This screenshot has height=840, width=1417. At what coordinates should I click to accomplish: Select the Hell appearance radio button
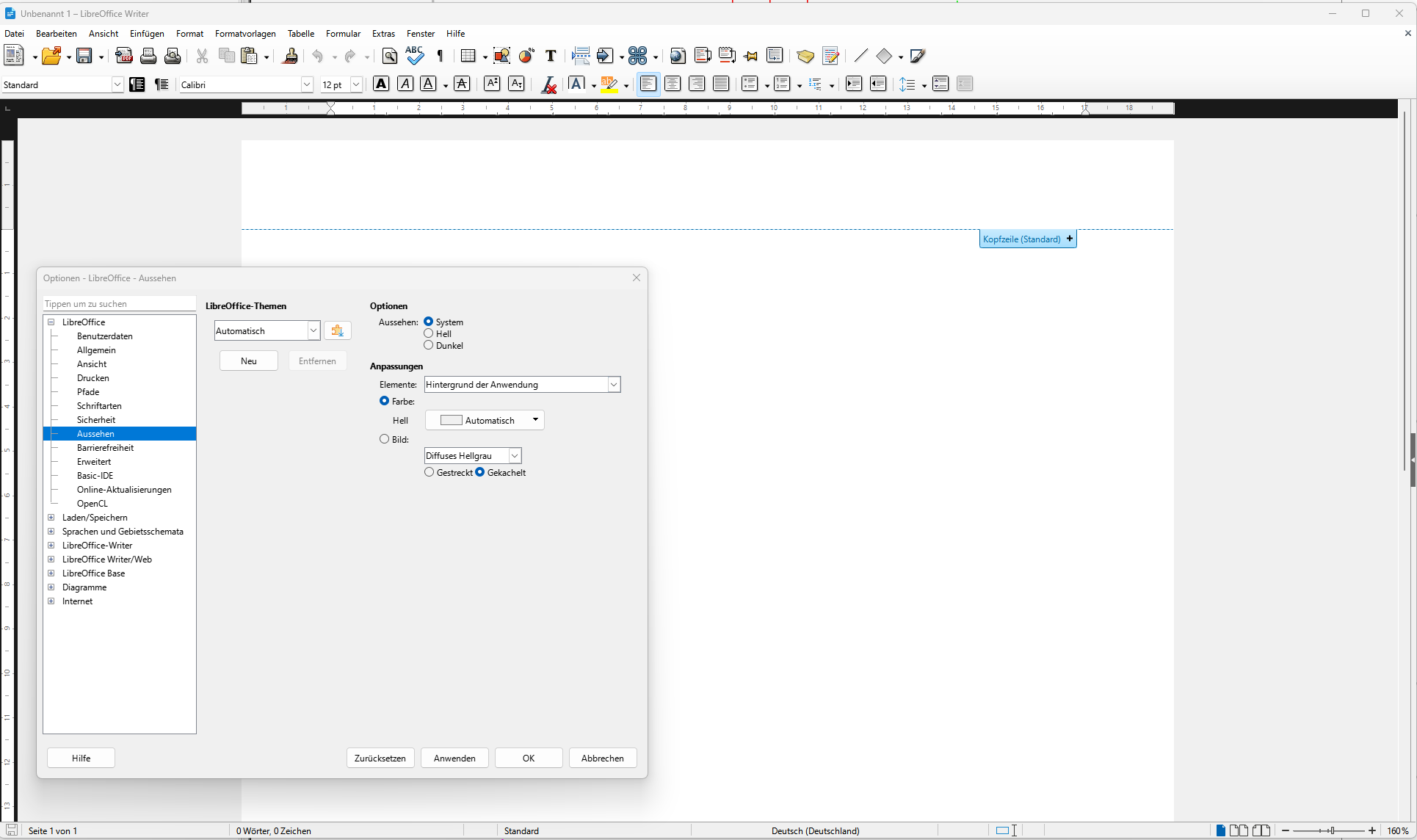point(429,333)
